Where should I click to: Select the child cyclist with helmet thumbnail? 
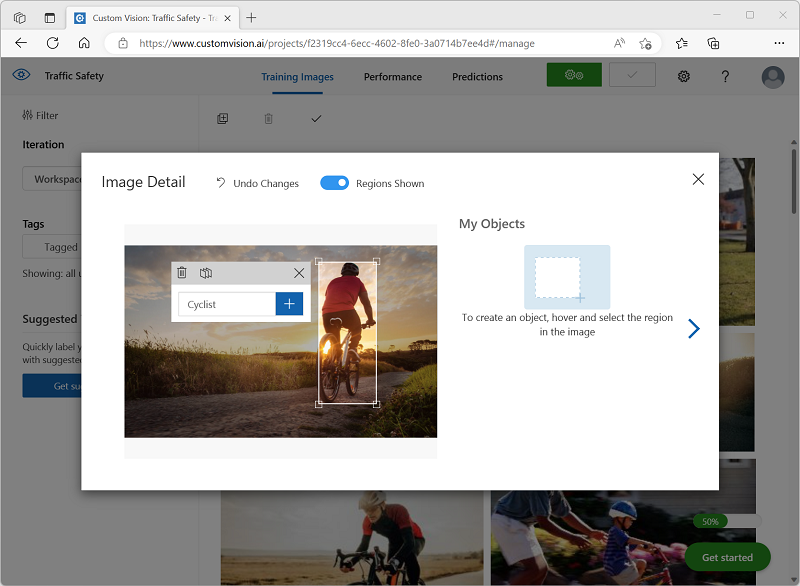coord(622,538)
